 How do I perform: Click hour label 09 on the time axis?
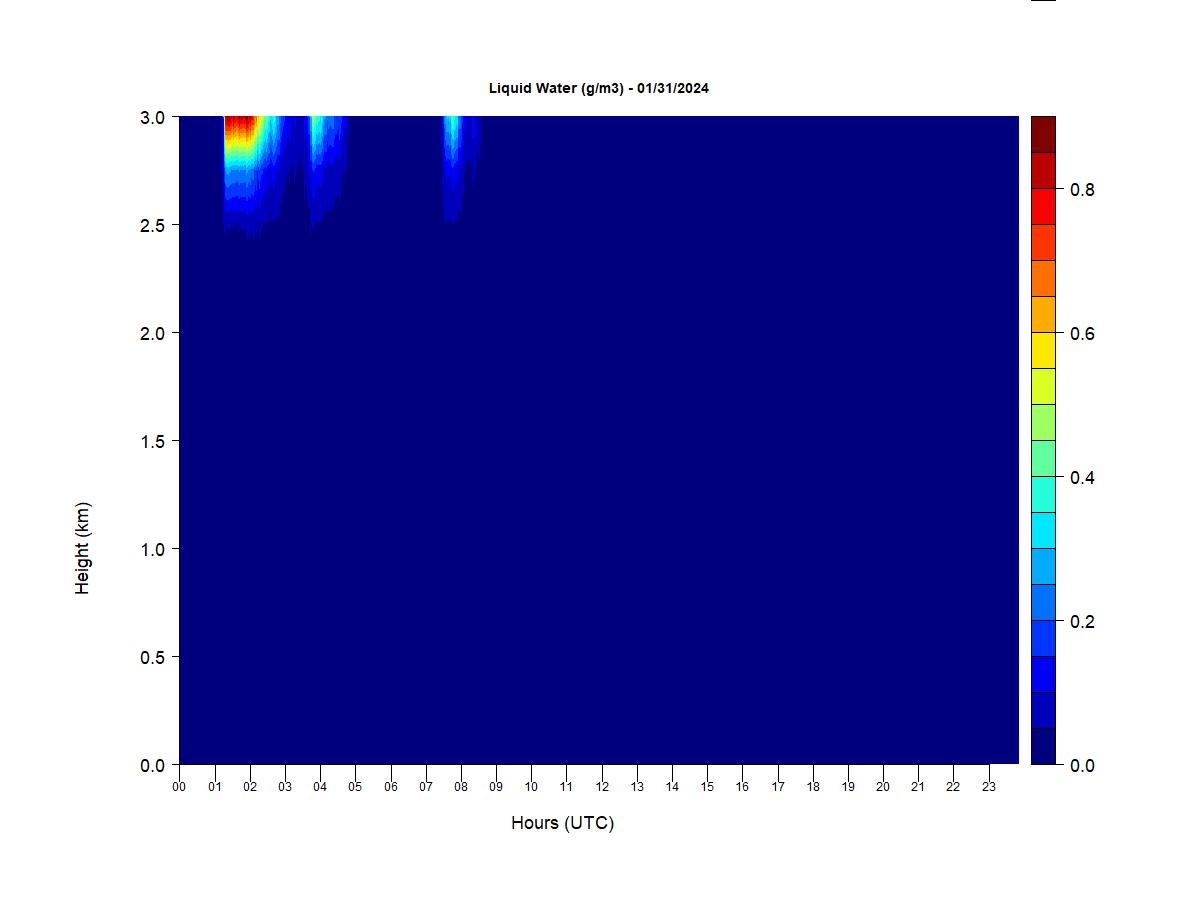(x=496, y=787)
